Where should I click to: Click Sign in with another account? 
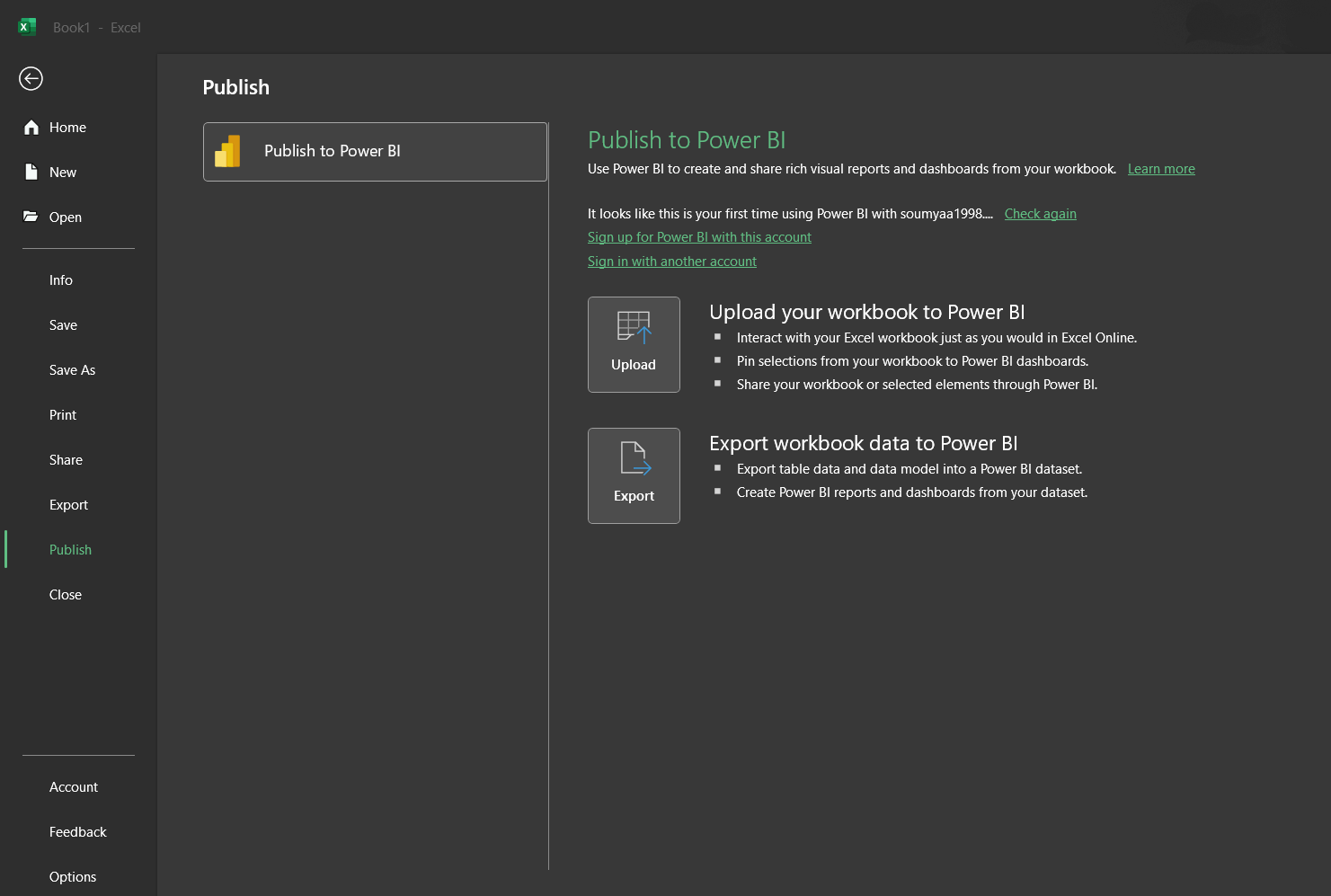pos(672,262)
